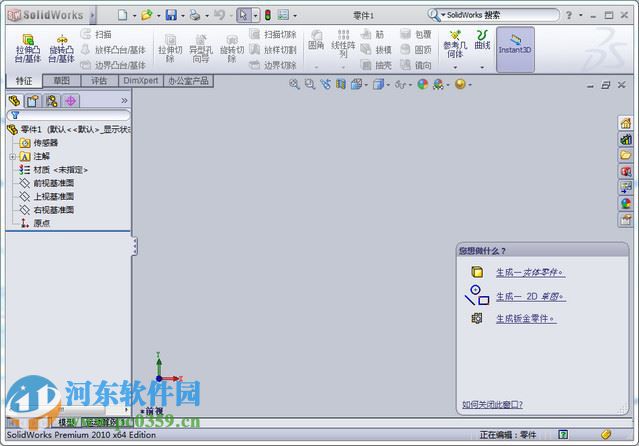This screenshot has width=639, height=446.
Task: Click the 线性阵列 linear pattern tool
Action: coord(343,44)
